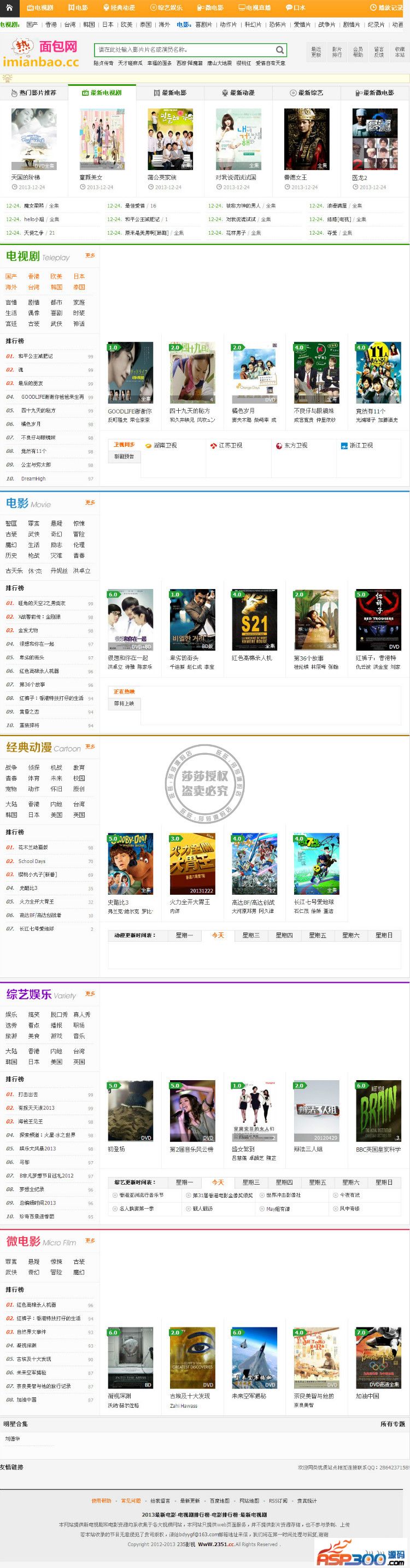Screen dimensions: 410x1568
Task: Filter TV dramas by 香港 region
Action: 33,276
